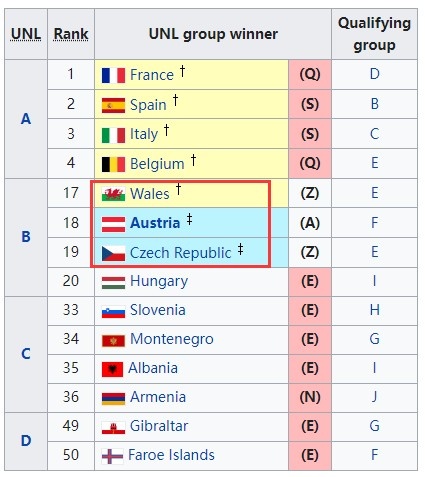Open the Italy team link
Image resolution: width=425 pixels, height=477 pixels.
144,134
